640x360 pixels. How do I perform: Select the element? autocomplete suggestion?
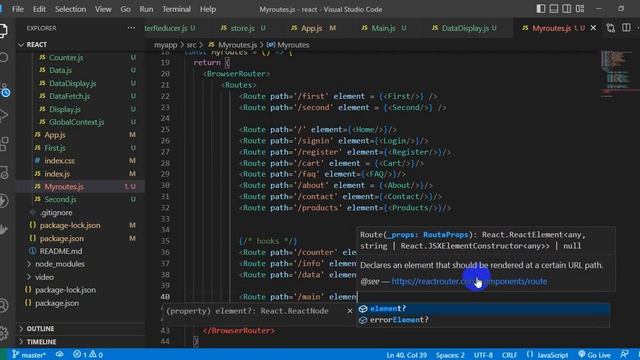pyautogui.click(x=483, y=309)
